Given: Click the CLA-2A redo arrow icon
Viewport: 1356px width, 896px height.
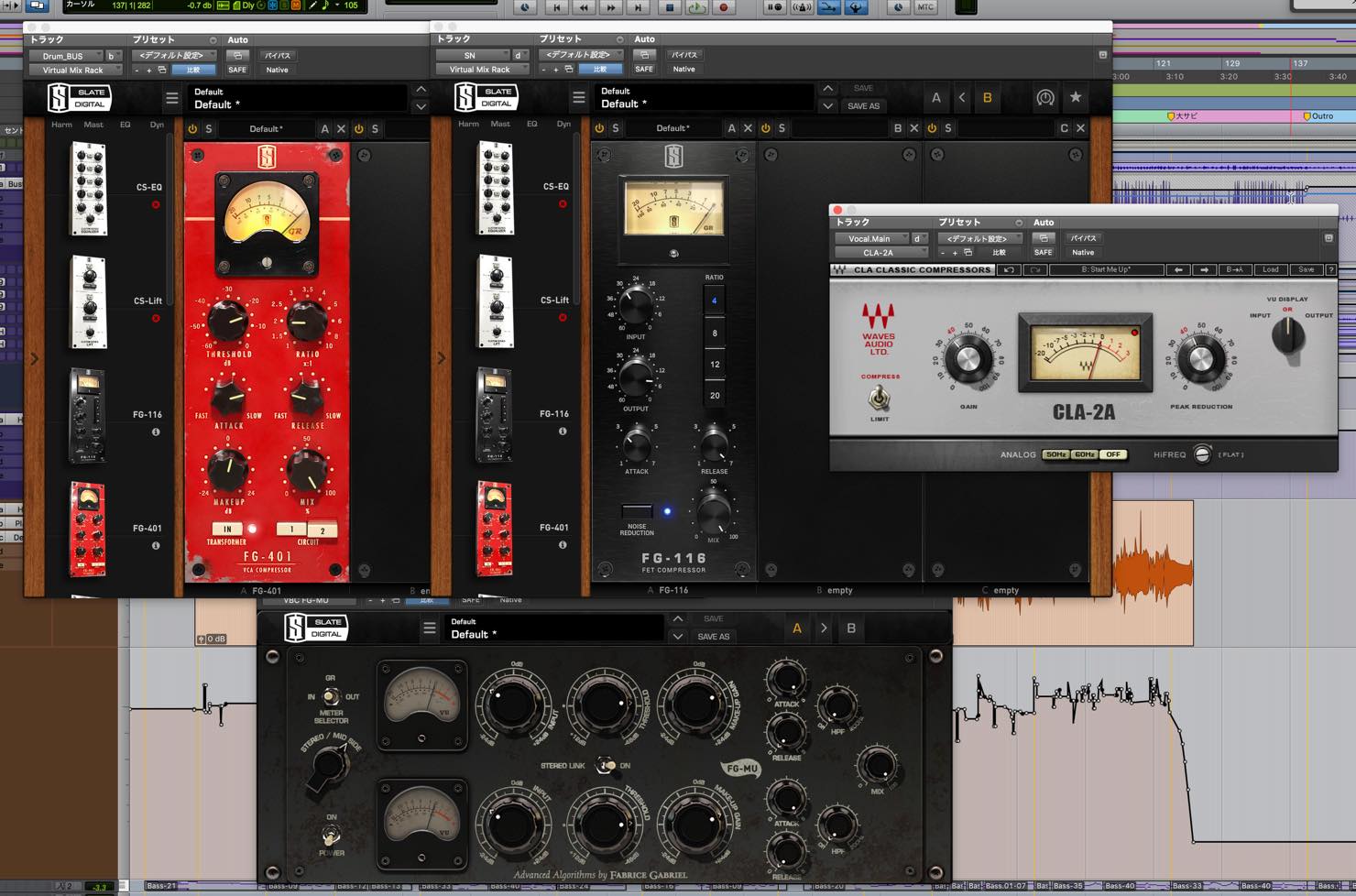Looking at the screenshot, I should coord(1035,270).
